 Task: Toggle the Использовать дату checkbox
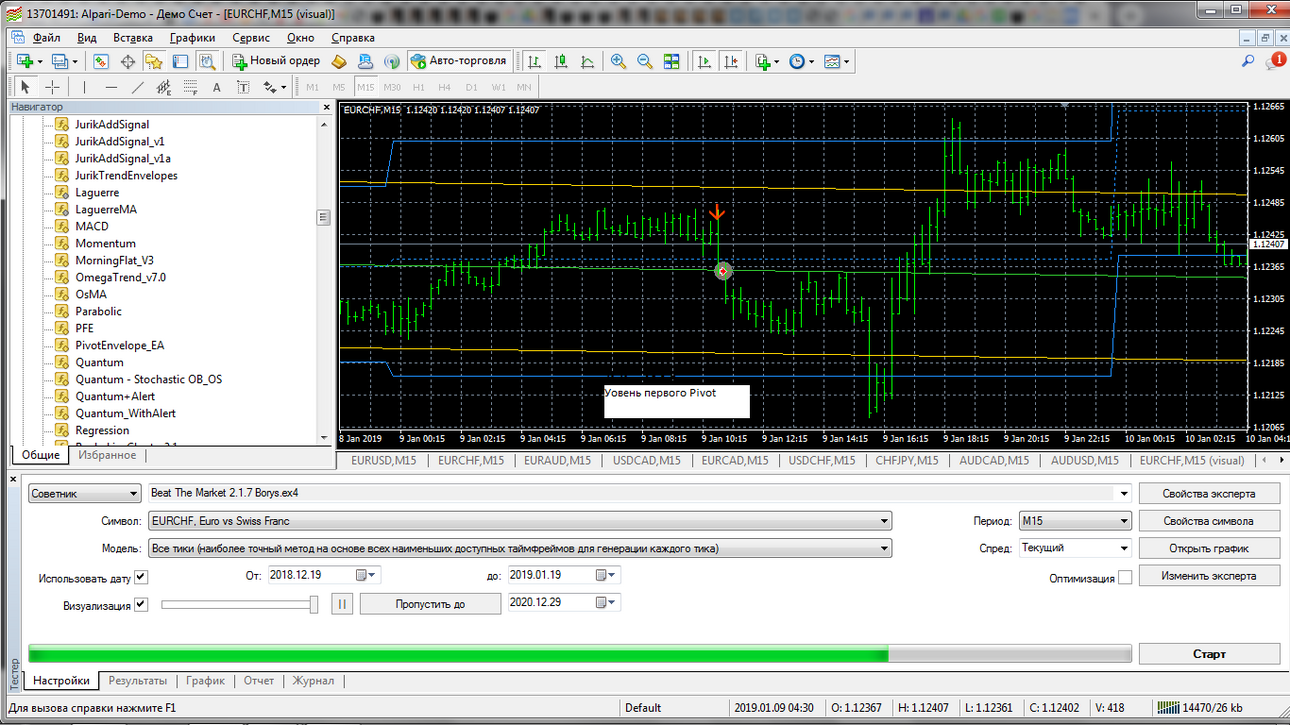pos(141,577)
